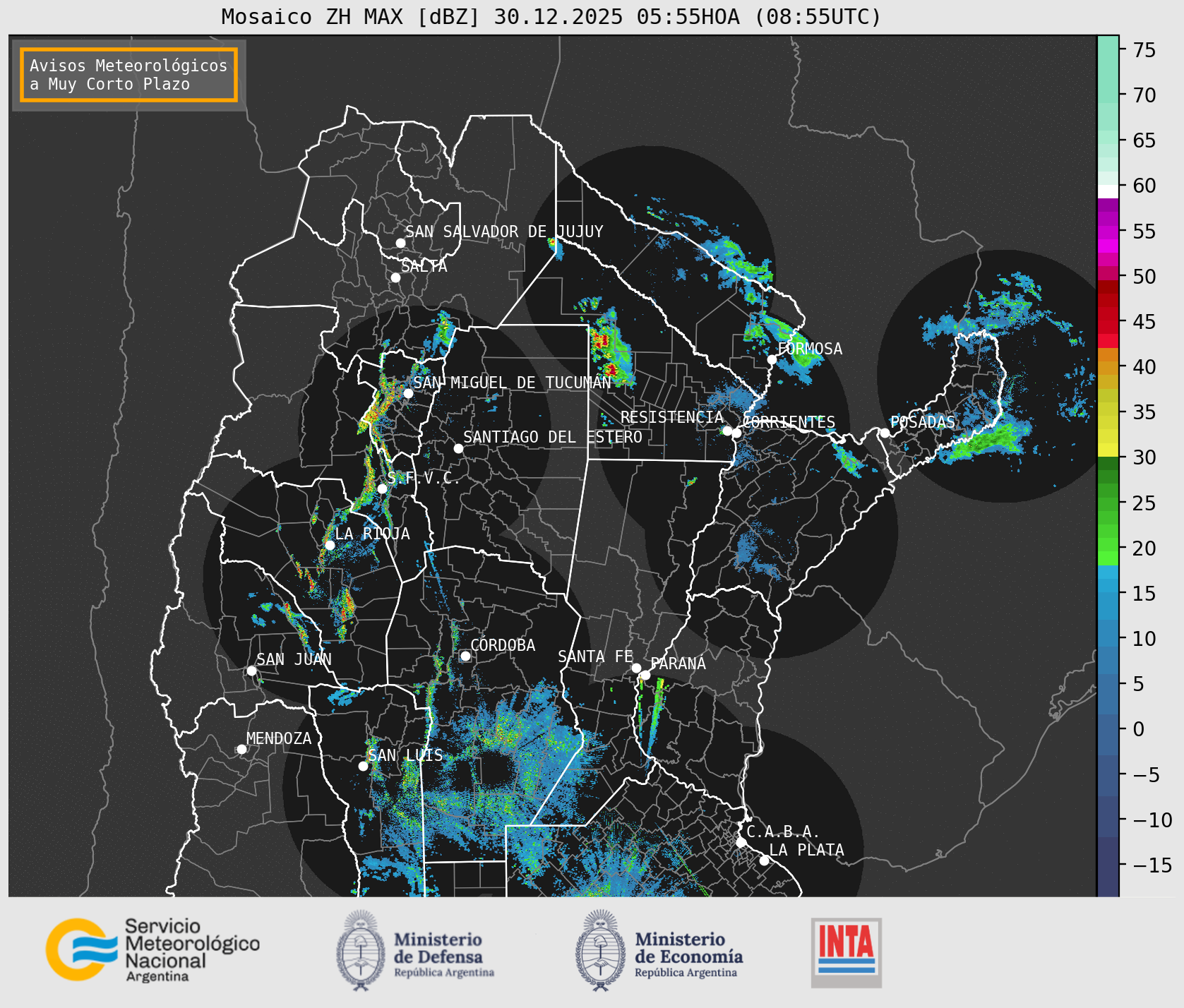Screen dimensions: 1184x1008
Task: Select the La Rioja city marker dot
Action: pyautogui.click(x=330, y=545)
